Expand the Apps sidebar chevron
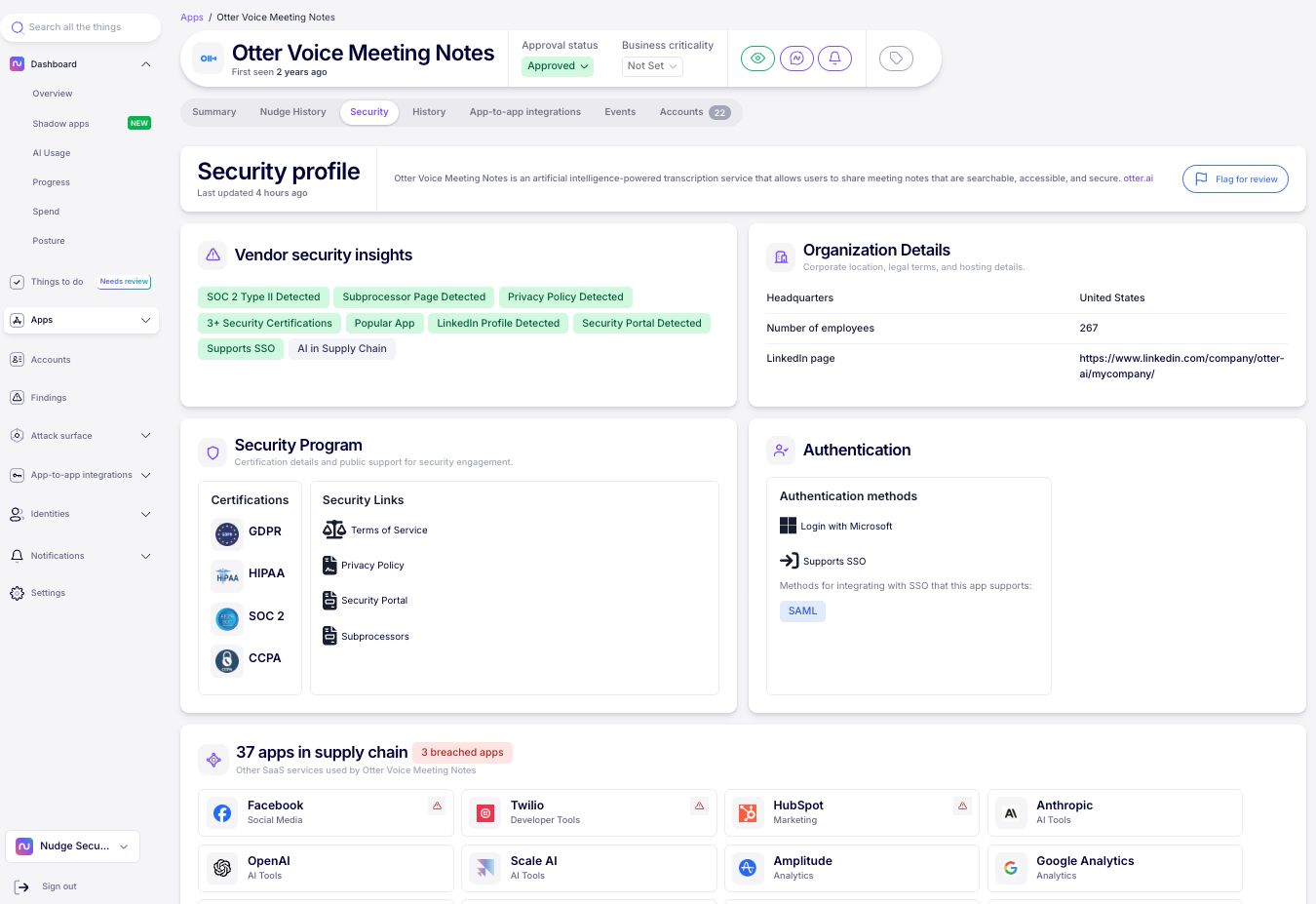 (x=146, y=320)
